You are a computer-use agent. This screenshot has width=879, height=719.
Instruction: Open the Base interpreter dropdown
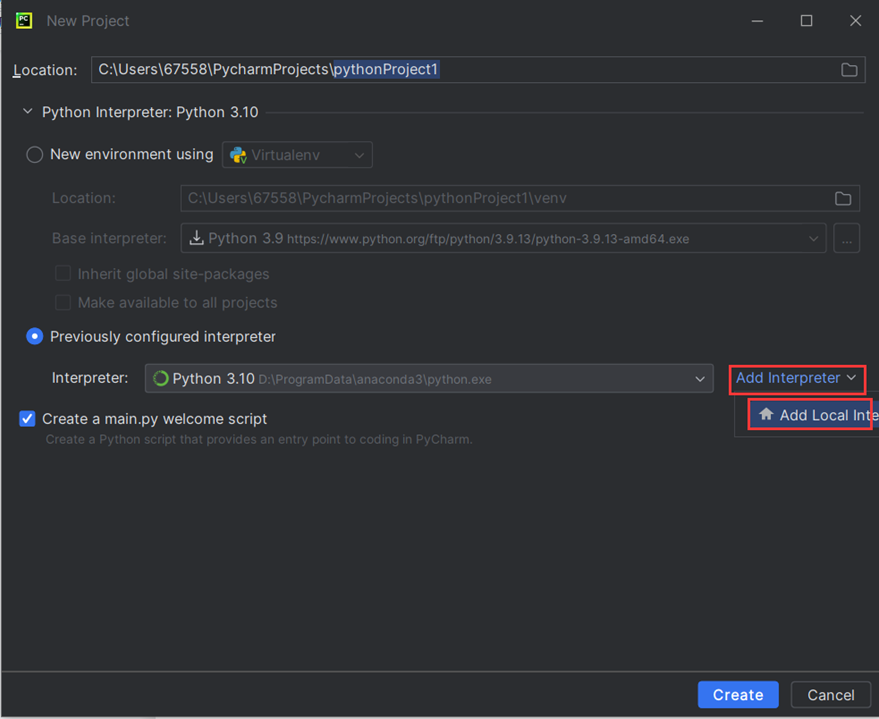click(x=503, y=238)
